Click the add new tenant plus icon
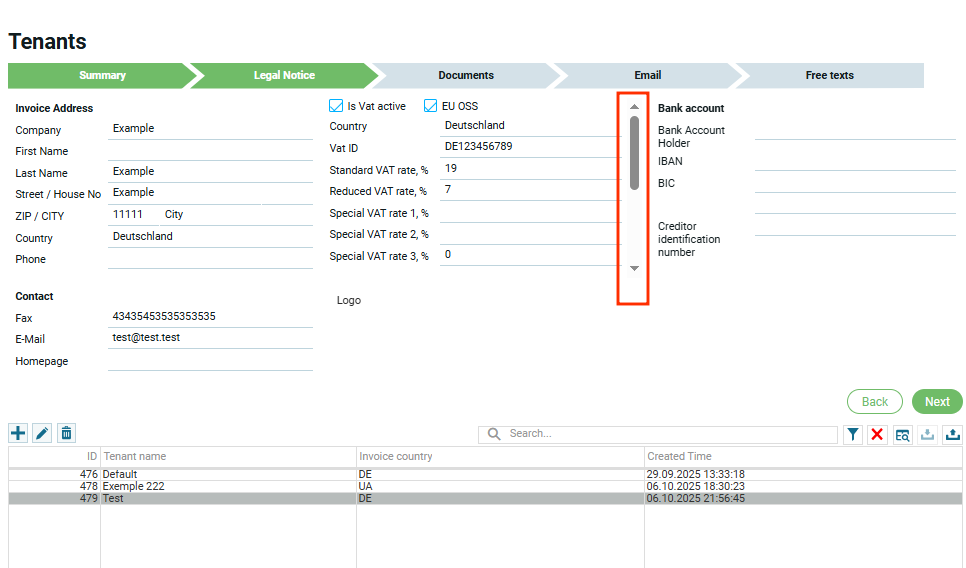966x568 pixels. [x=18, y=433]
